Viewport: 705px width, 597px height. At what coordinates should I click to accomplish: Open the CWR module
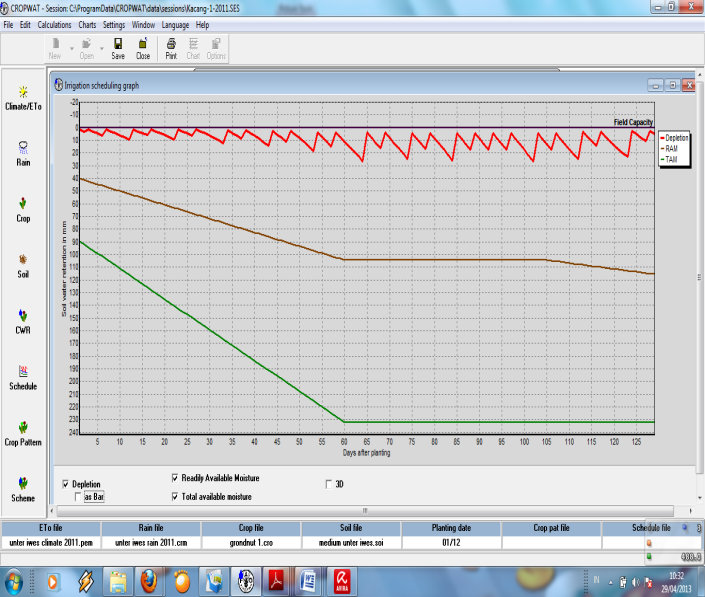22,319
